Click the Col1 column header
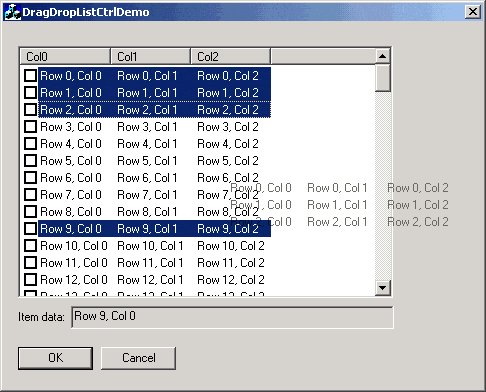Viewport: 486px width, 392px height. [150, 56]
